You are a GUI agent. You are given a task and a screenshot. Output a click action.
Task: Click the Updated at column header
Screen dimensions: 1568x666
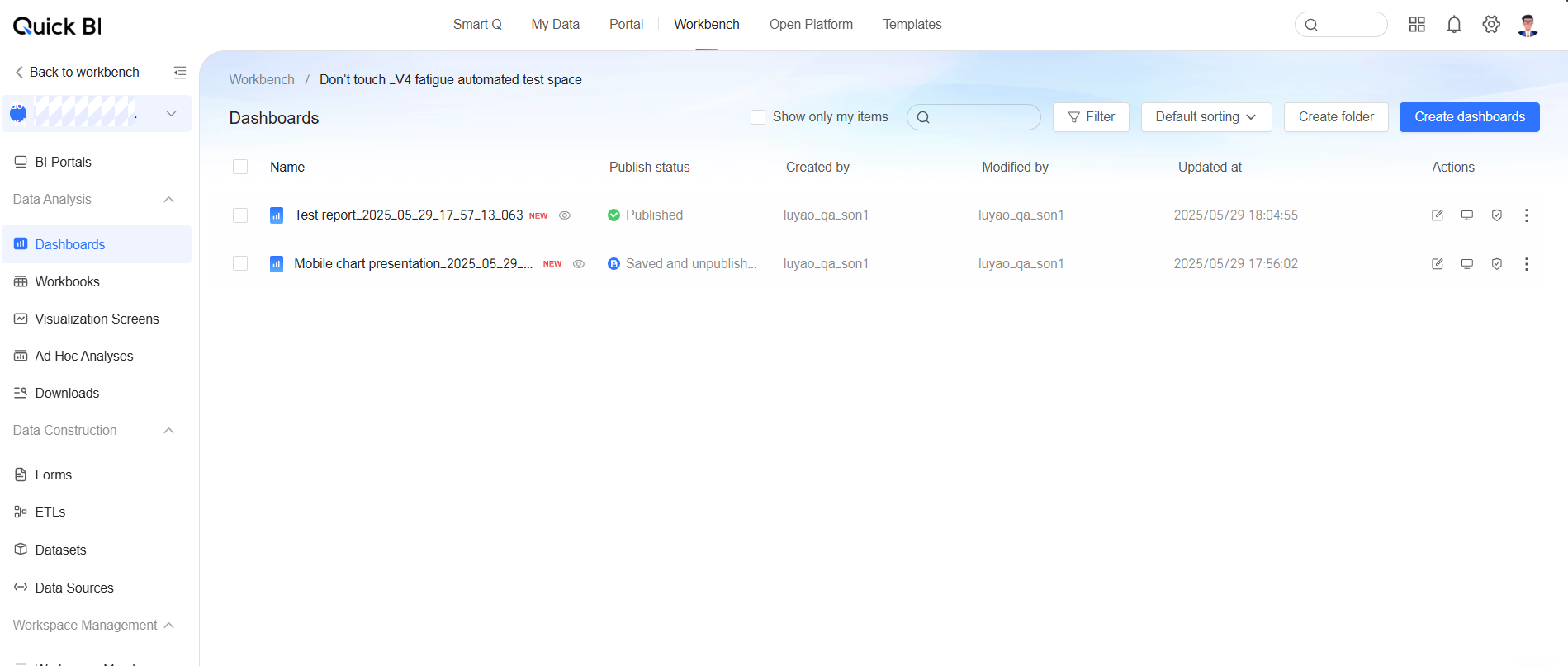(x=1210, y=168)
